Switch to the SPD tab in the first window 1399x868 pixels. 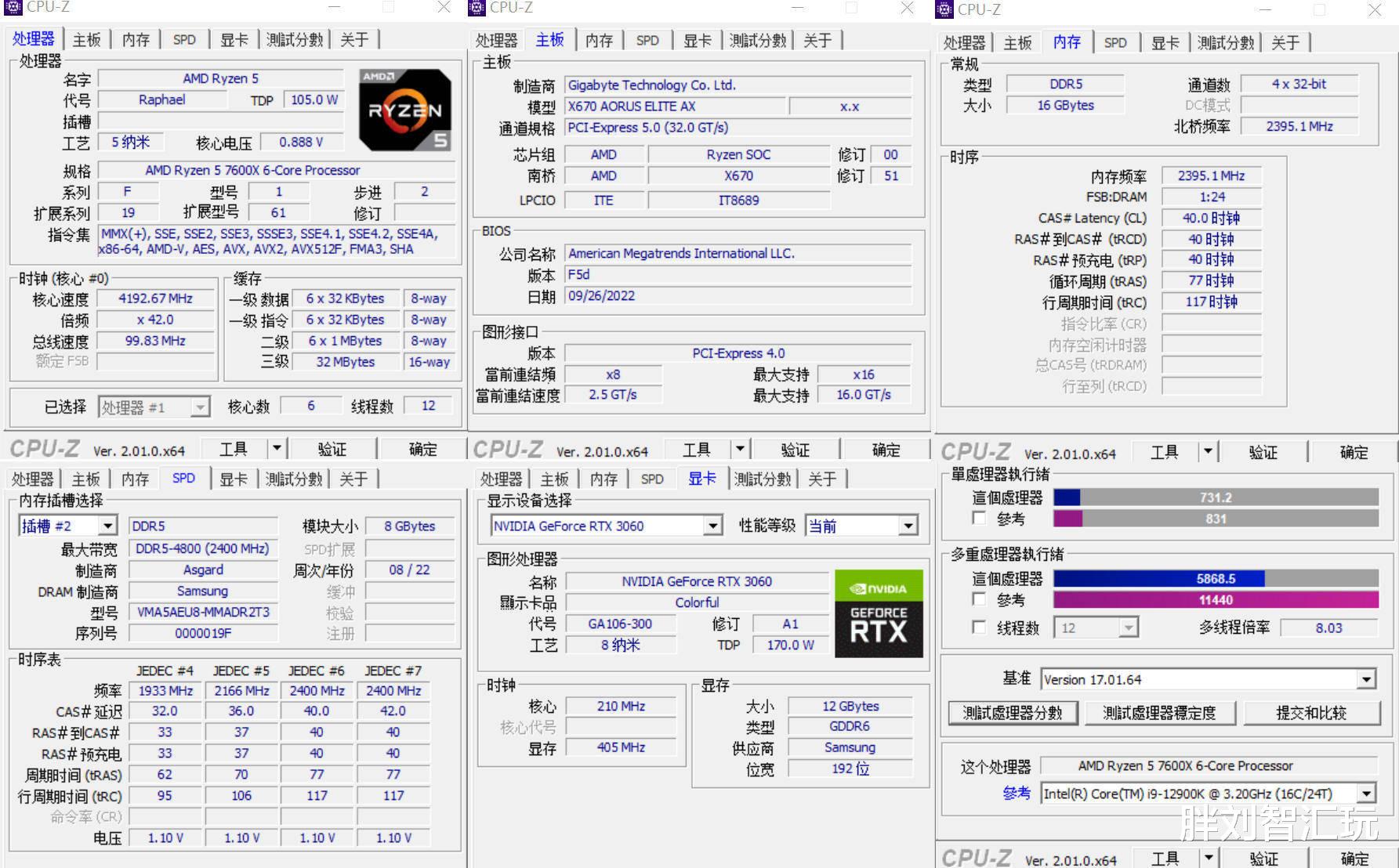coord(184,39)
